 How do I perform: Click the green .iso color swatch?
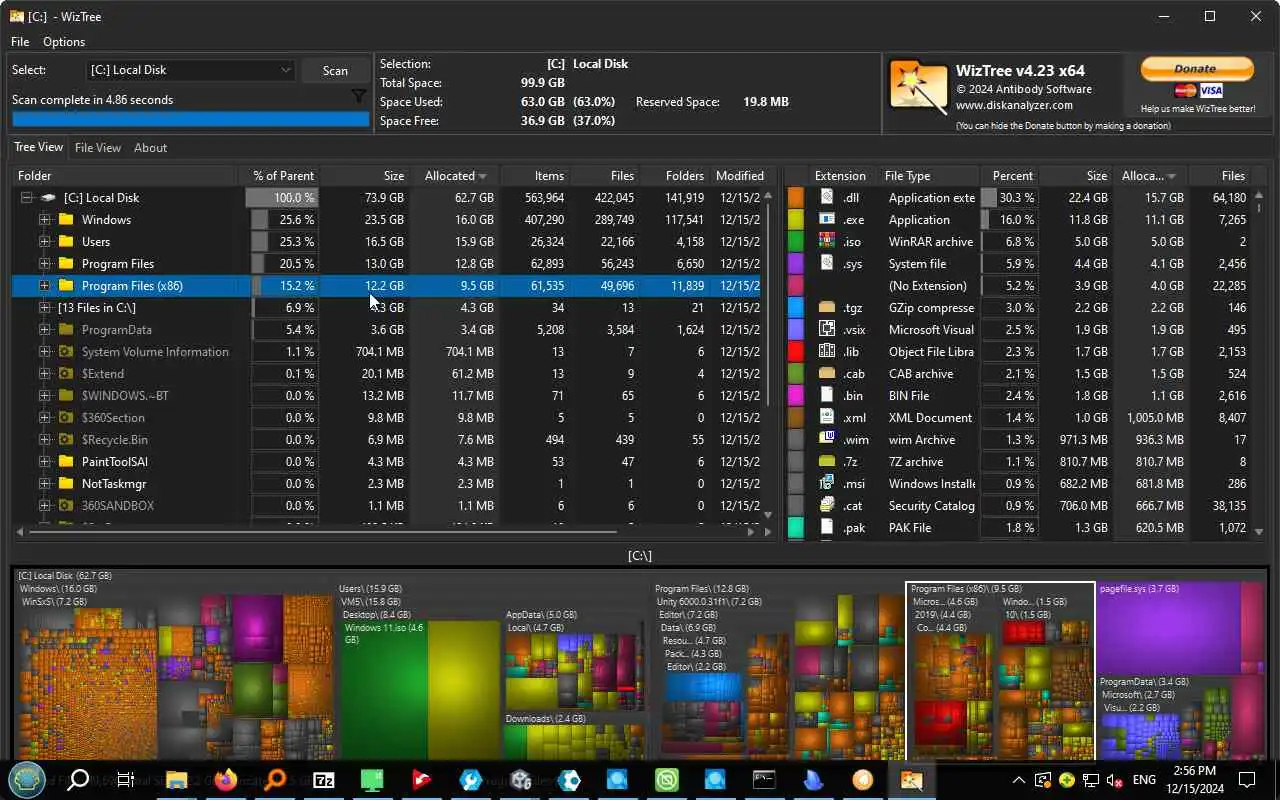tap(796, 242)
